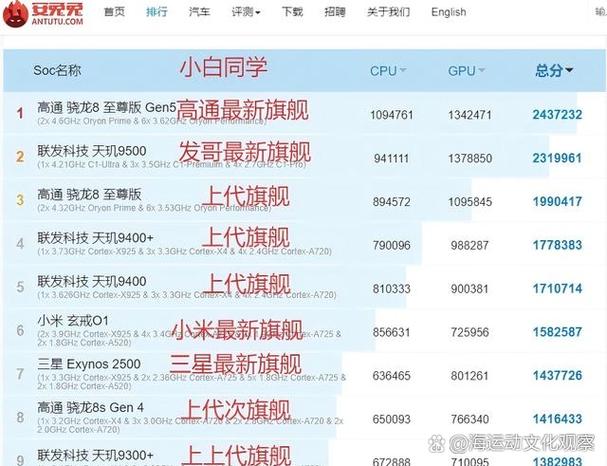Select GPU score 1095845

point(470,202)
